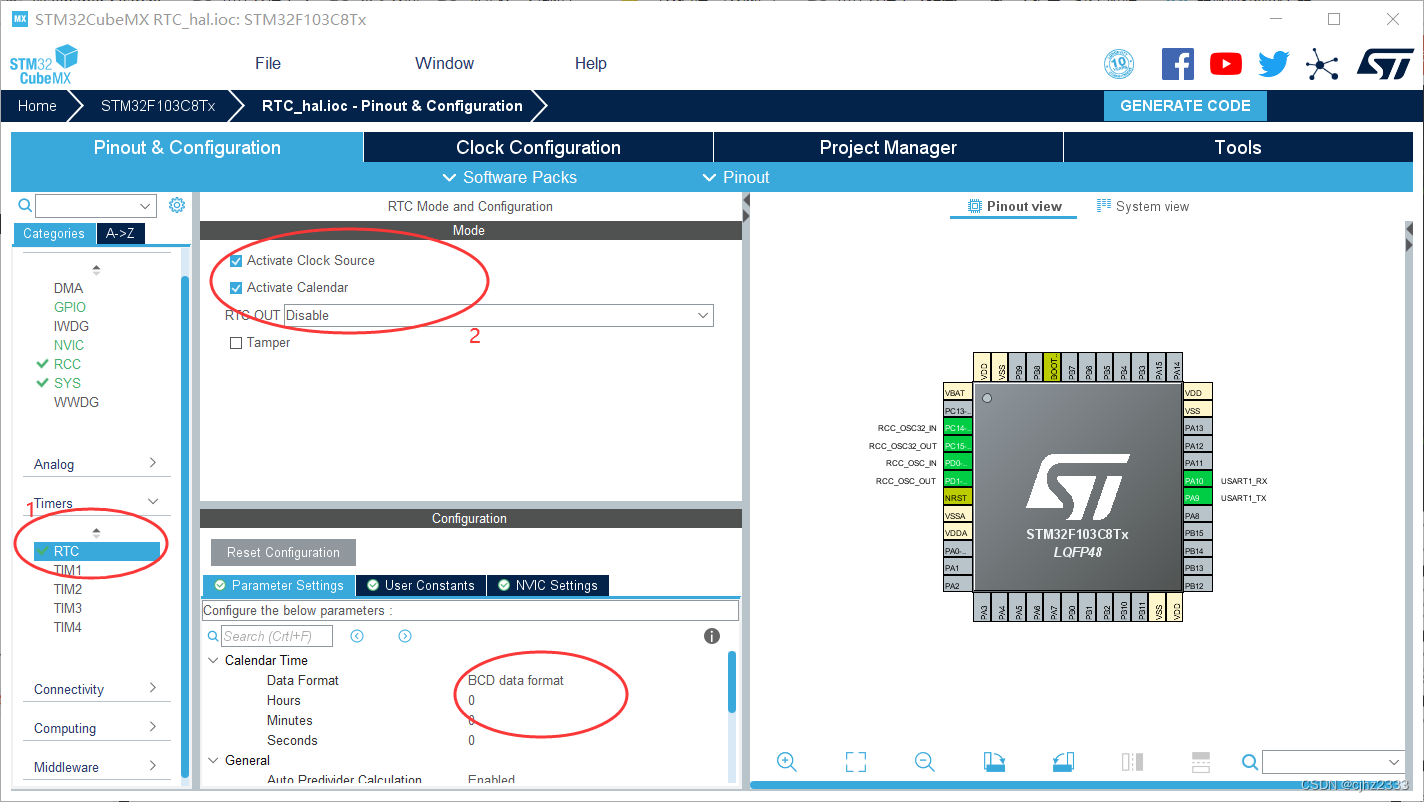The width and height of the screenshot is (1424, 802).
Task: Open the Twitter link icon
Action: 1274,64
